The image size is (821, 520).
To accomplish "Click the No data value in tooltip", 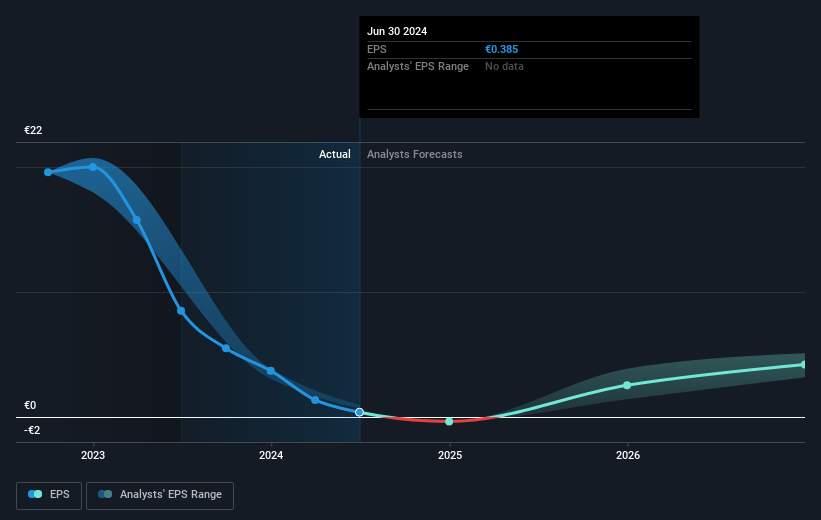I will [504, 67].
